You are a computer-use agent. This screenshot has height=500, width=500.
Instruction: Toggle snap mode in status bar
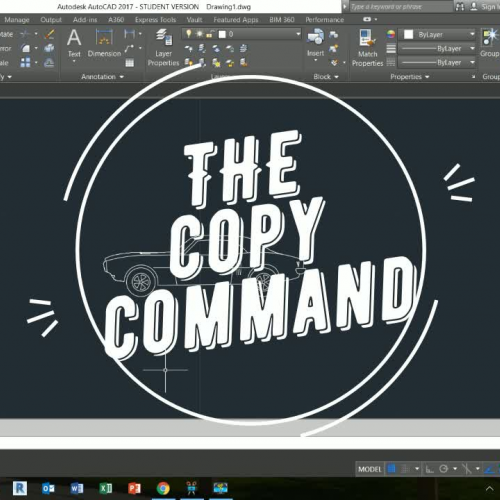(406, 469)
